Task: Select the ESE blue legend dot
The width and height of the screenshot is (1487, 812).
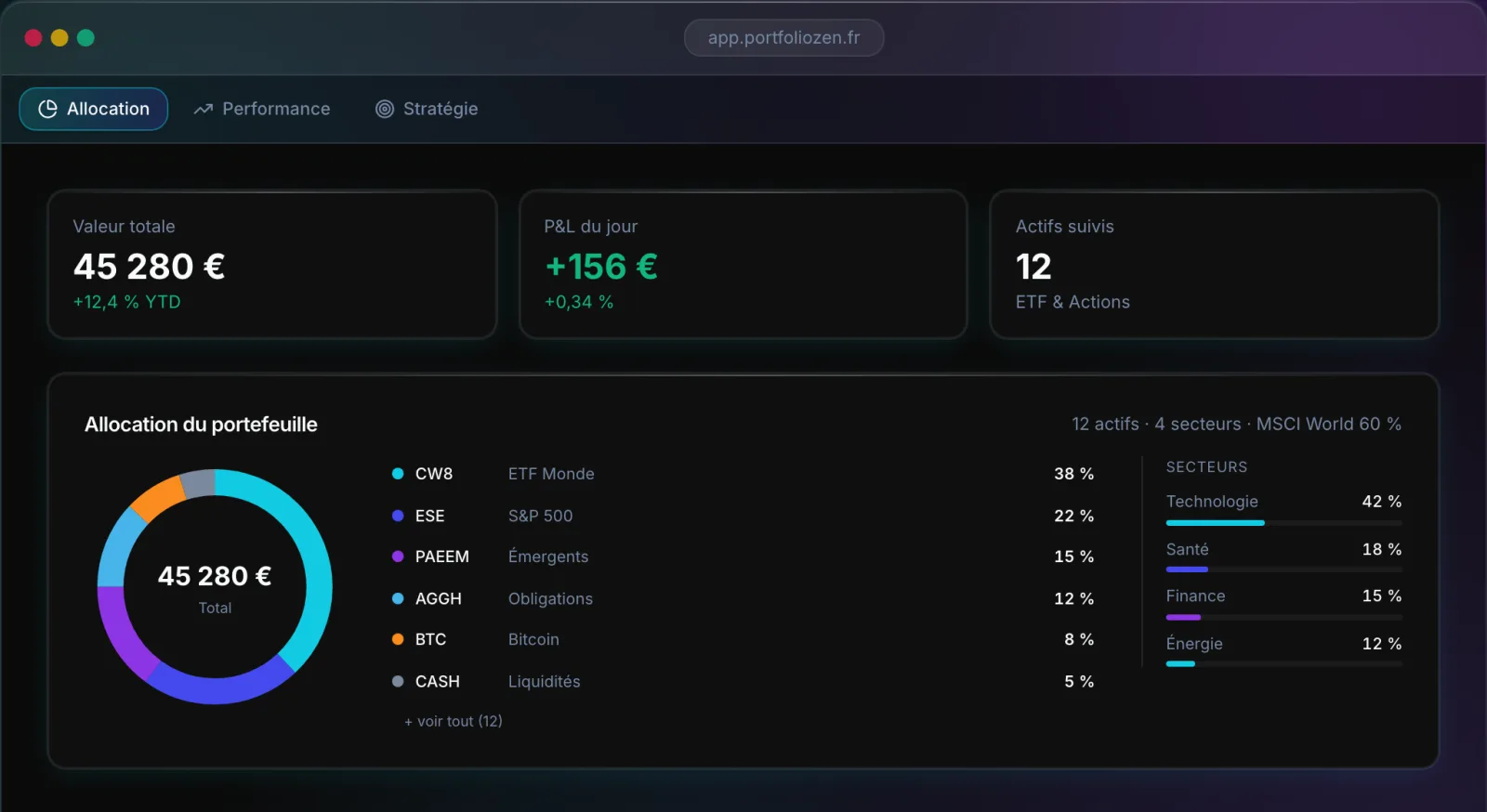Action: coord(398,516)
